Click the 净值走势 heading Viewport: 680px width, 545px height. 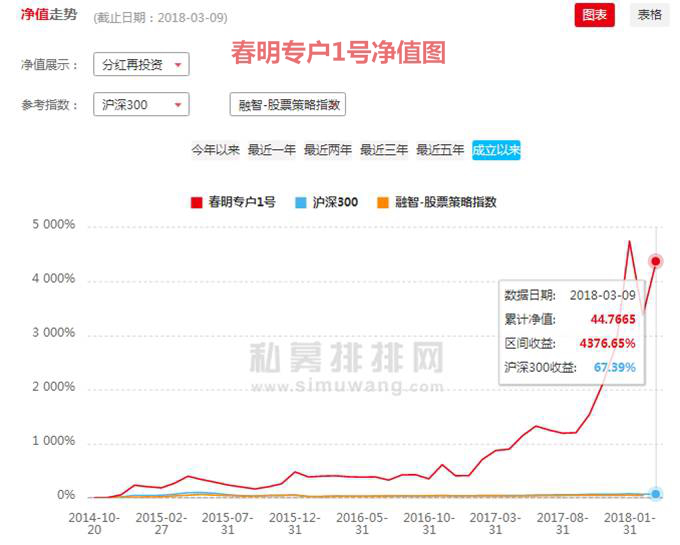click(49, 14)
